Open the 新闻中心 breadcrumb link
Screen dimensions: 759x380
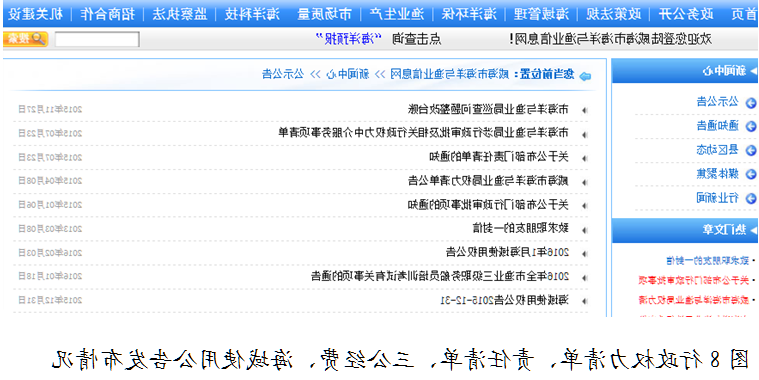348,75
